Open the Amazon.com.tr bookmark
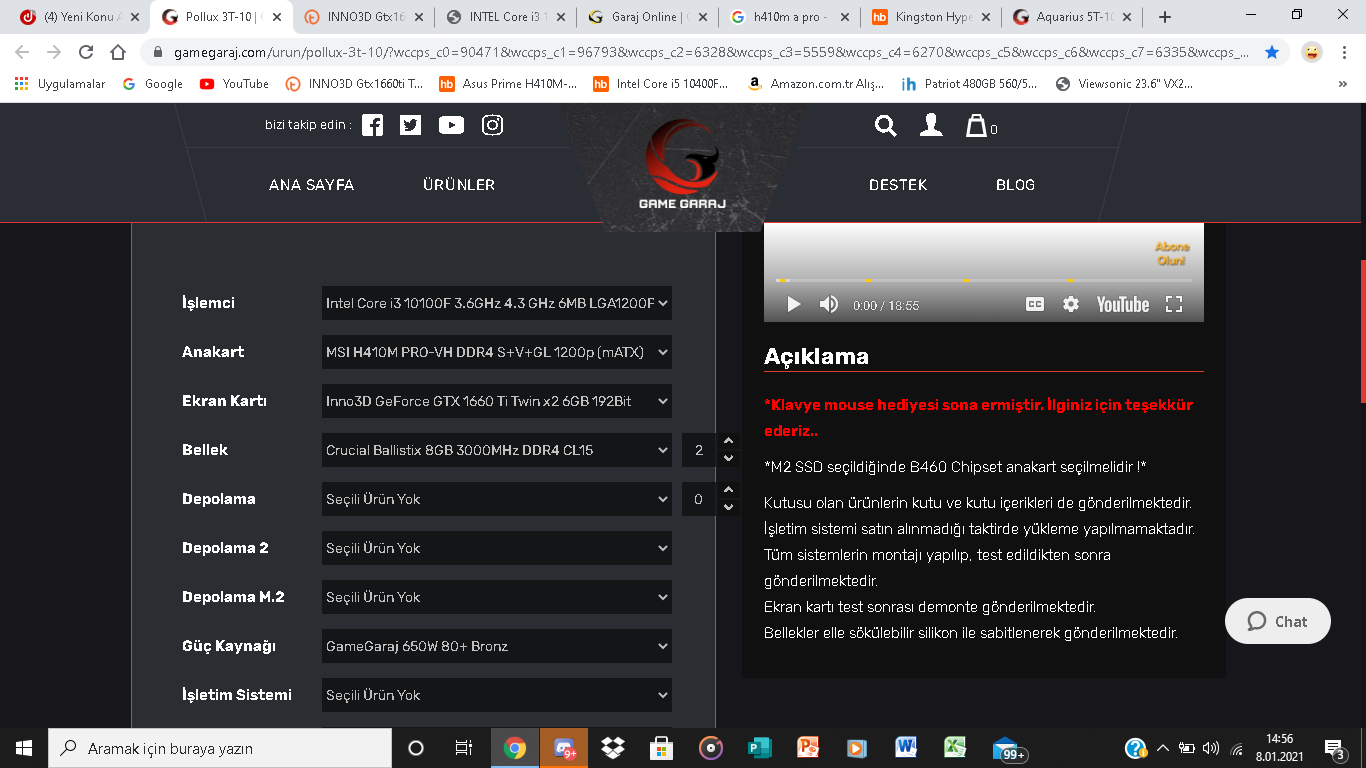This screenshot has height=768, width=1366. tap(817, 84)
